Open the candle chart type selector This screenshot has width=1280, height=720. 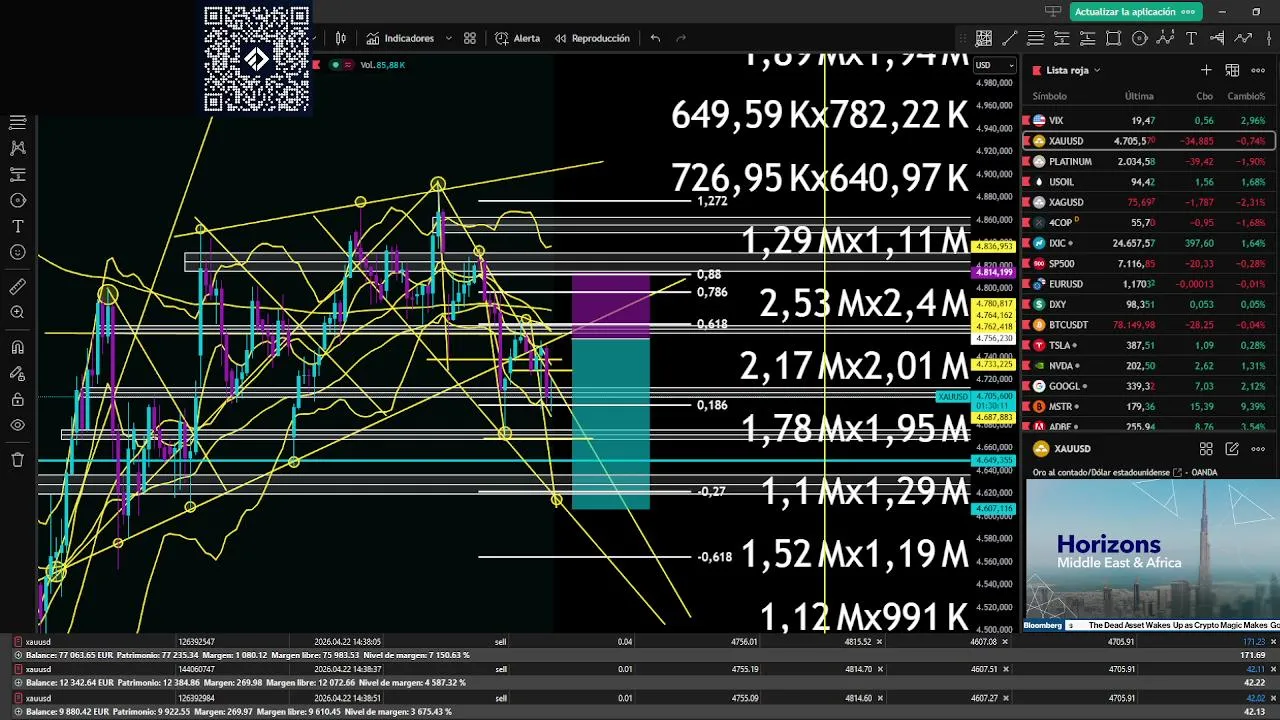coord(341,38)
